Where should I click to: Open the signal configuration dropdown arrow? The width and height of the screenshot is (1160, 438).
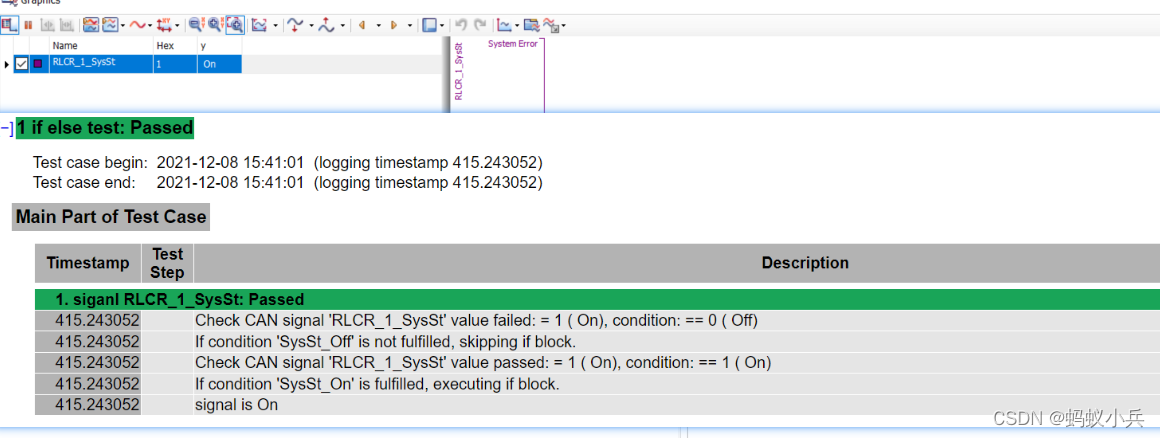[x=563, y=26]
